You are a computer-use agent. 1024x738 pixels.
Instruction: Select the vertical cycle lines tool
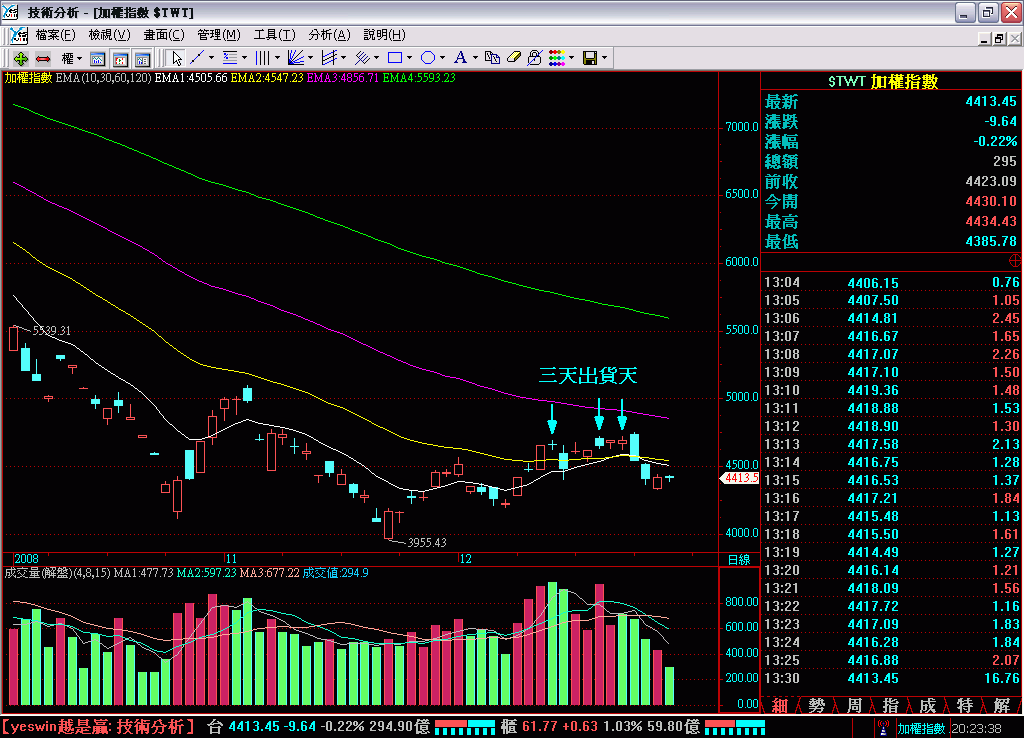click(263, 58)
